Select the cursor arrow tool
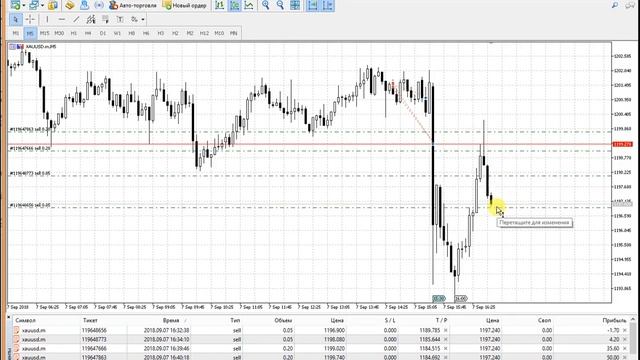 (x=16, y=19)
